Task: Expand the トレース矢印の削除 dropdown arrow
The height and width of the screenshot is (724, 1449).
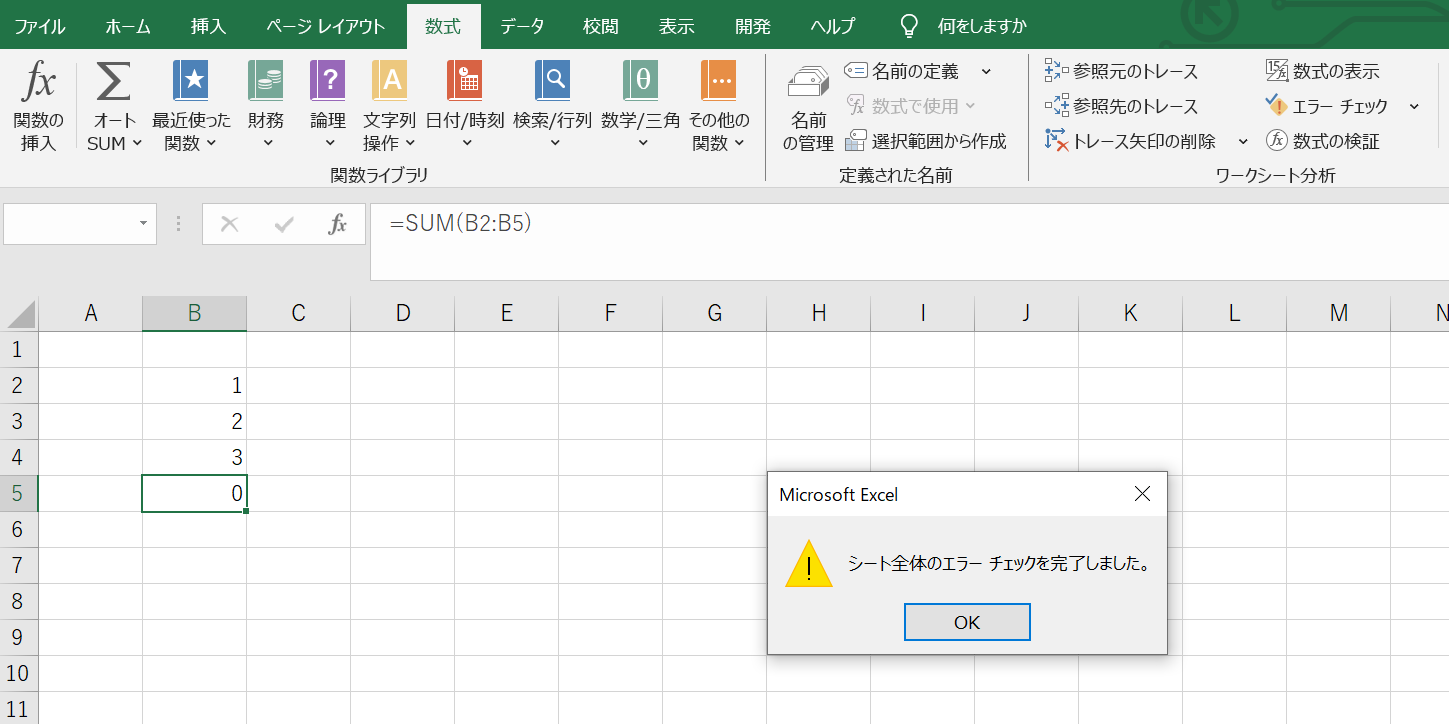Action: pos(1243,141)
